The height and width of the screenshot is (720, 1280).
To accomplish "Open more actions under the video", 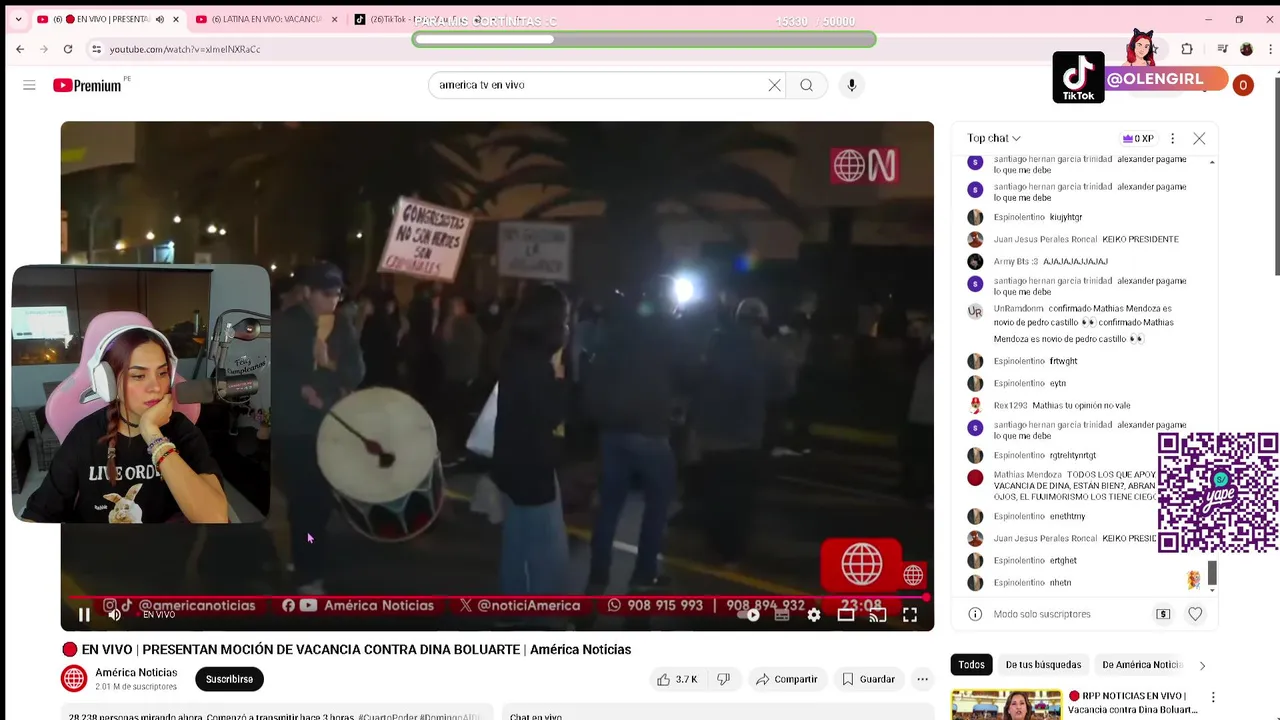I will (922, 679).
